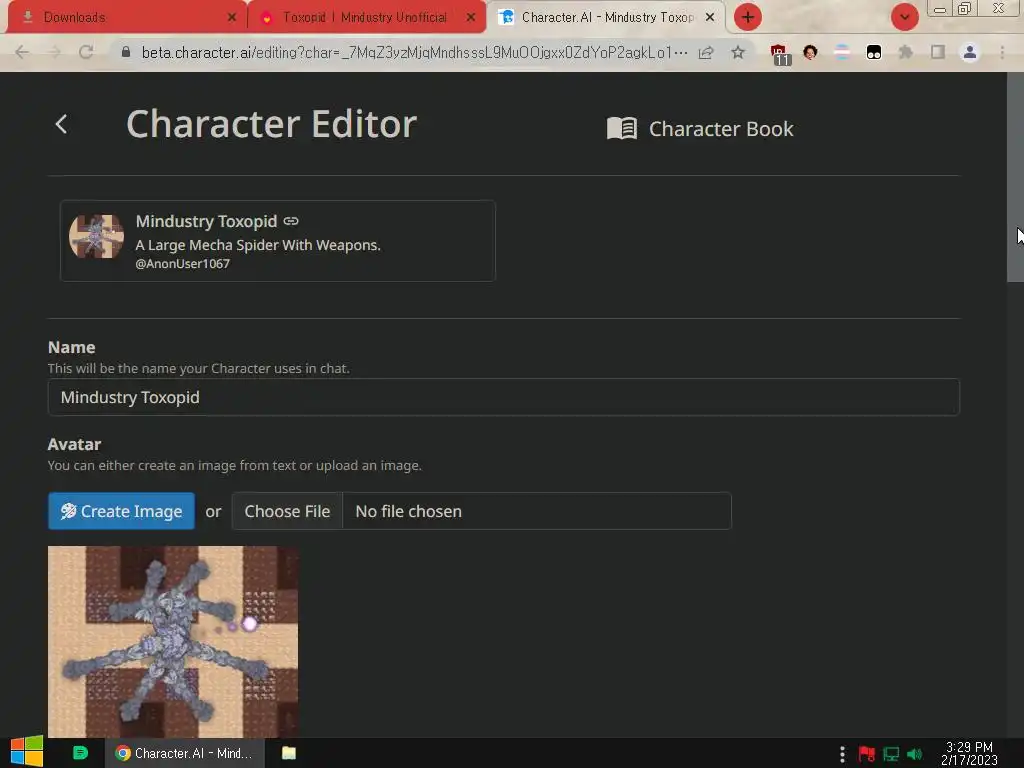
Task: Select the Character.AI Mindustry Toxopid tab
Action: click(x=606, y=18)
